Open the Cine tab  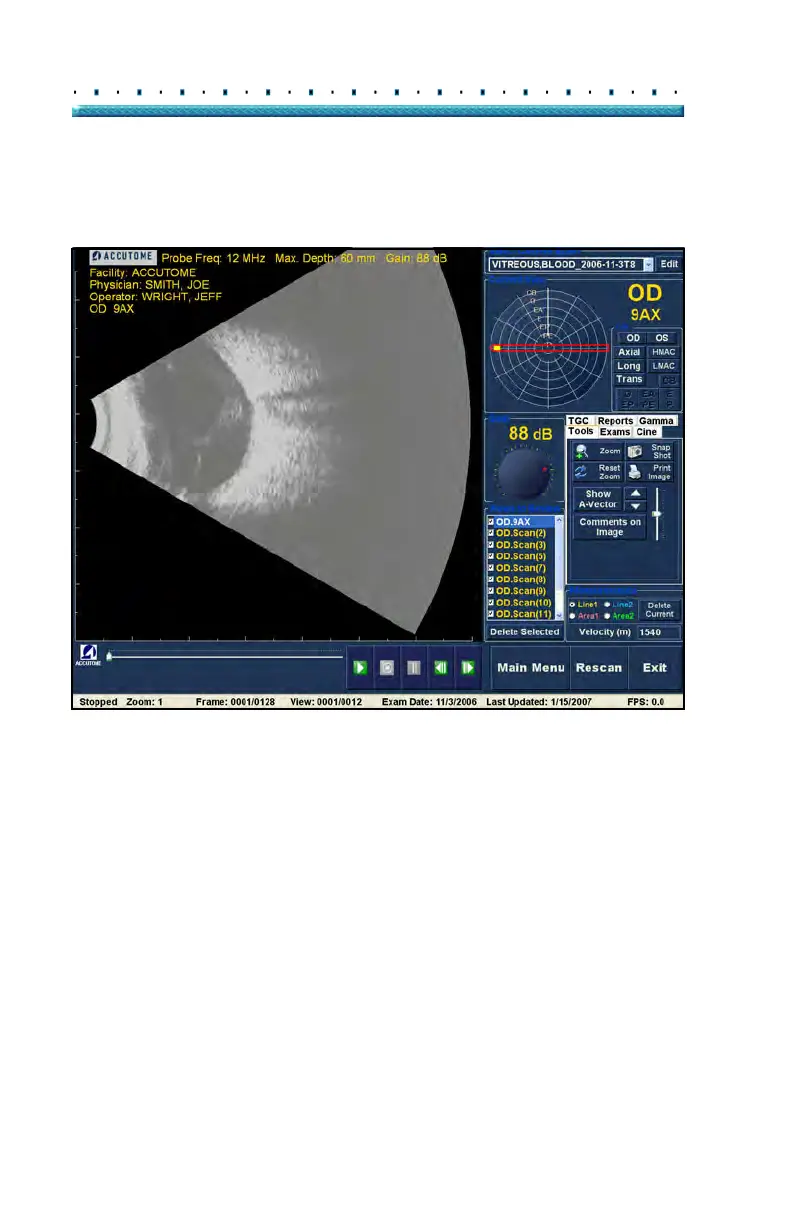click(x=647, y=432)
